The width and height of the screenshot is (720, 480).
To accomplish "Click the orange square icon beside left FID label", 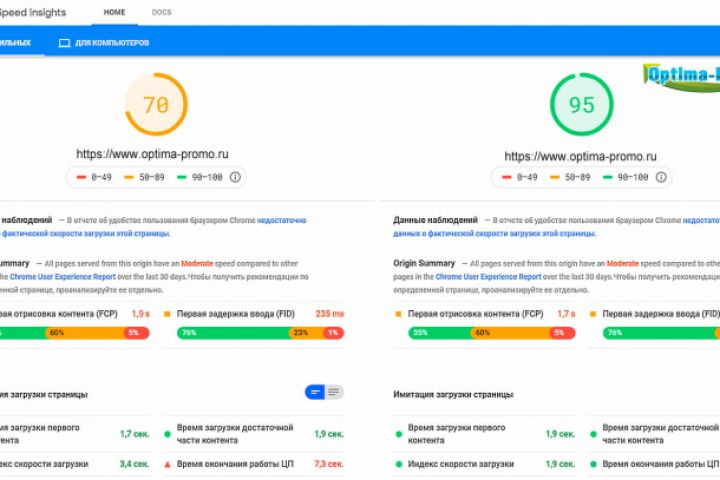I will [167, 314].
